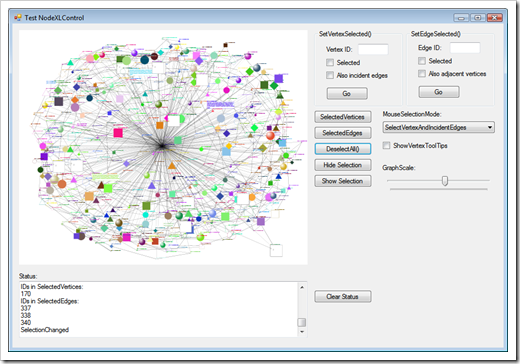Click 'IDs in SelectedEdges:' status line

(x=50, y=301)
